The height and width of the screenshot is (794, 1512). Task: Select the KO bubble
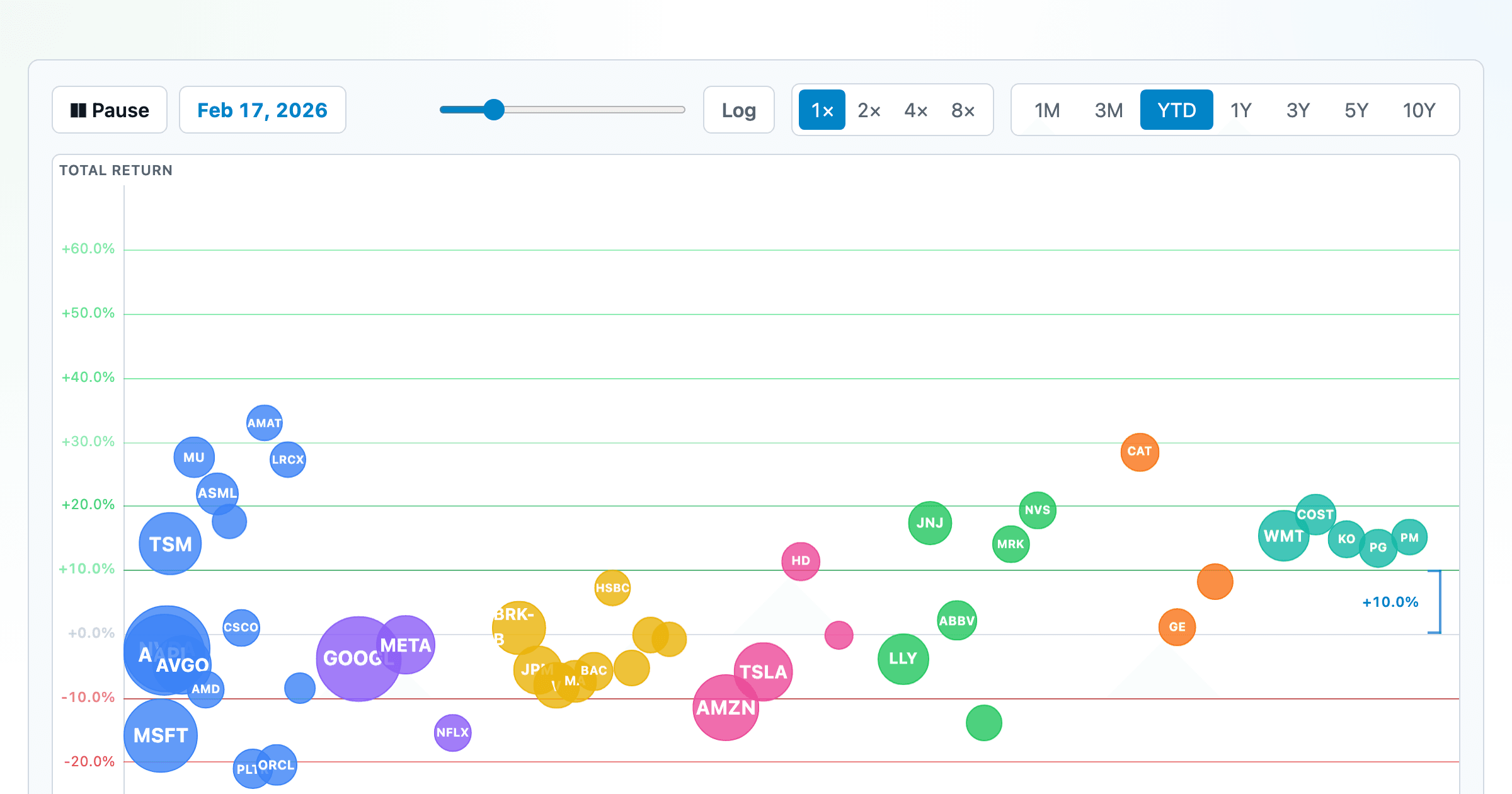(x=1346, y=539)
